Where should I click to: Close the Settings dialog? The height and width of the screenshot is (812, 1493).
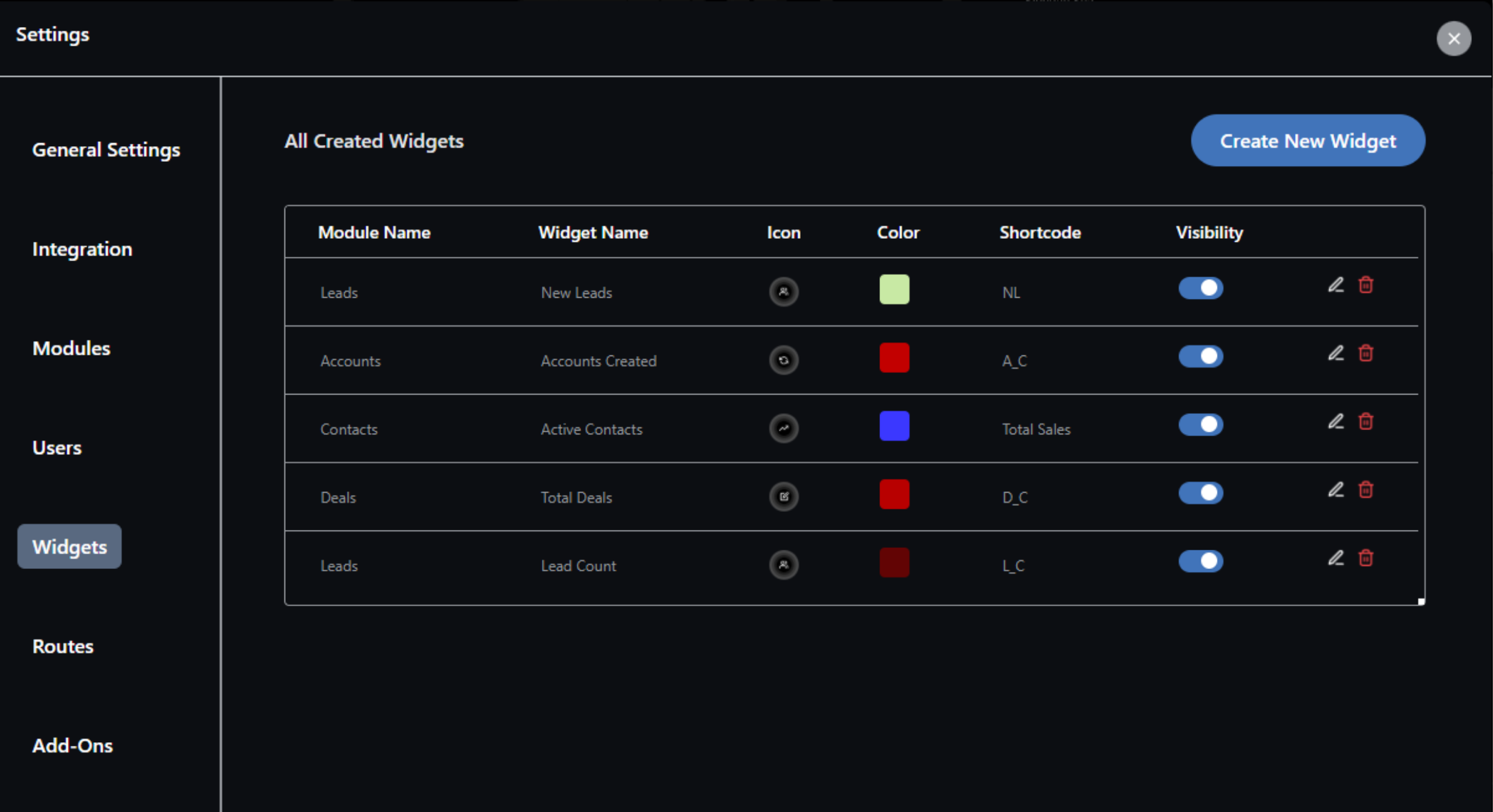click(x=1453, y=38)
